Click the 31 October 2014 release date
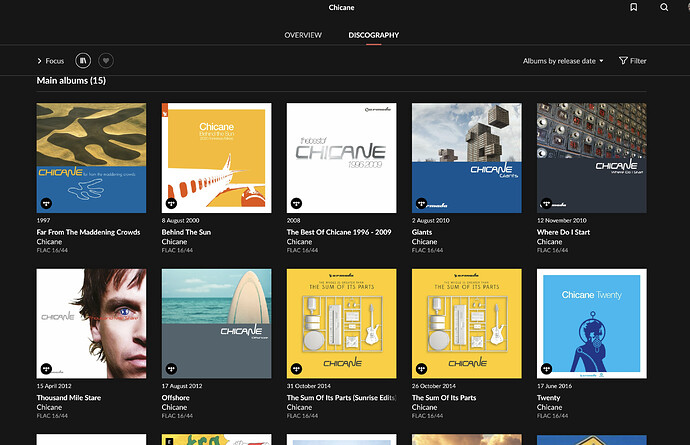 click(308, 386)
